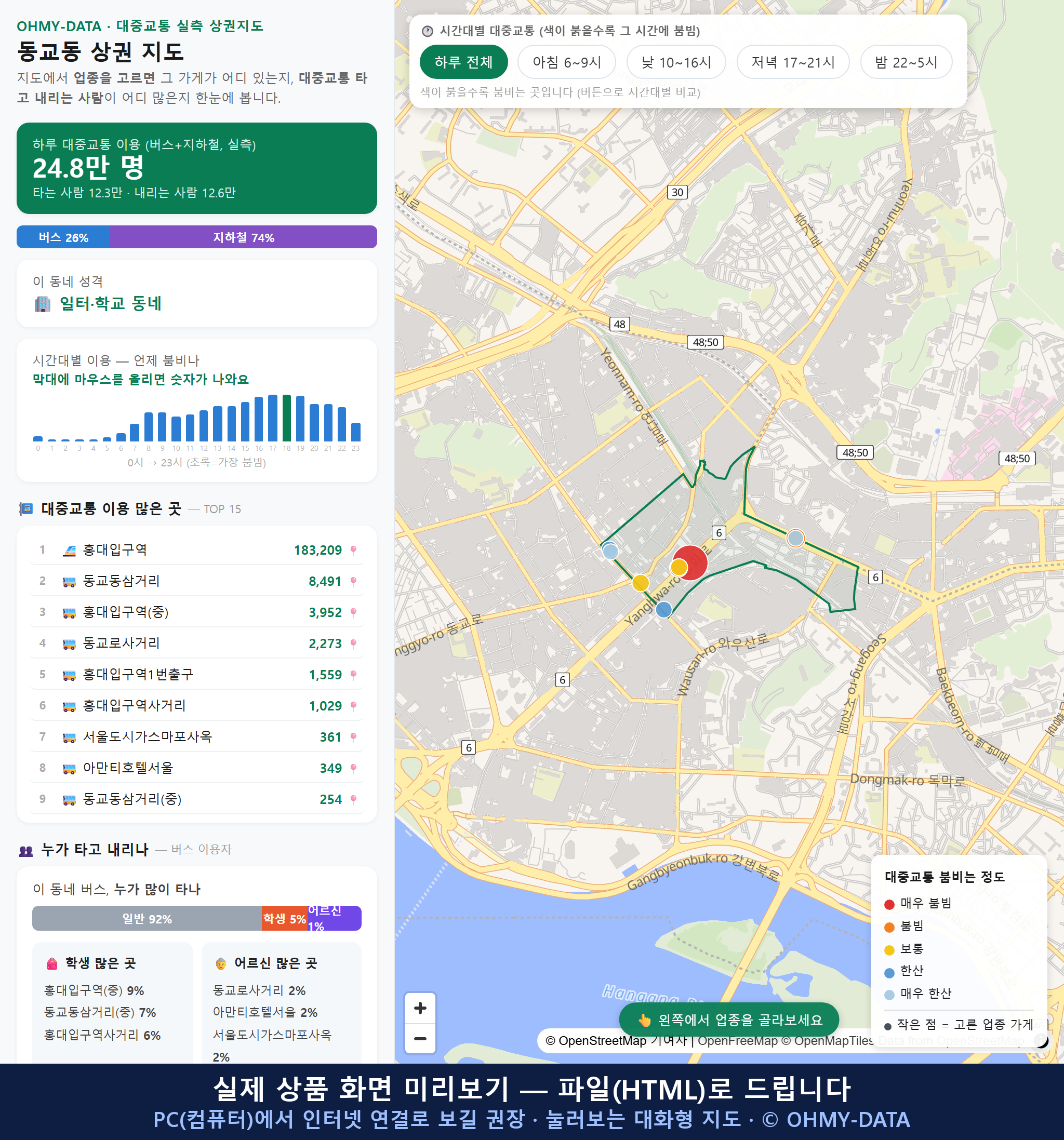
Task: Click the bus icon beside 아만티호텔서울
Action: [x=69, y=769]
